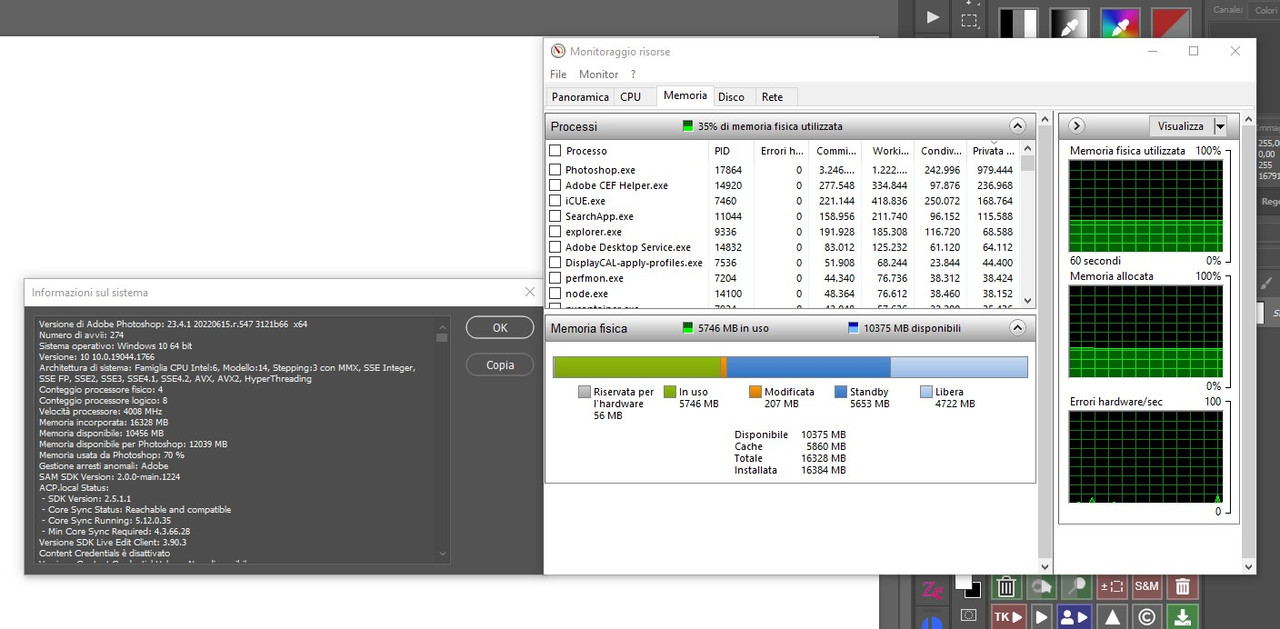Open the Visualizza dropdown arrow
Image resolution: width=1280 pixels, height=629 pixels.
point(1219,126)
